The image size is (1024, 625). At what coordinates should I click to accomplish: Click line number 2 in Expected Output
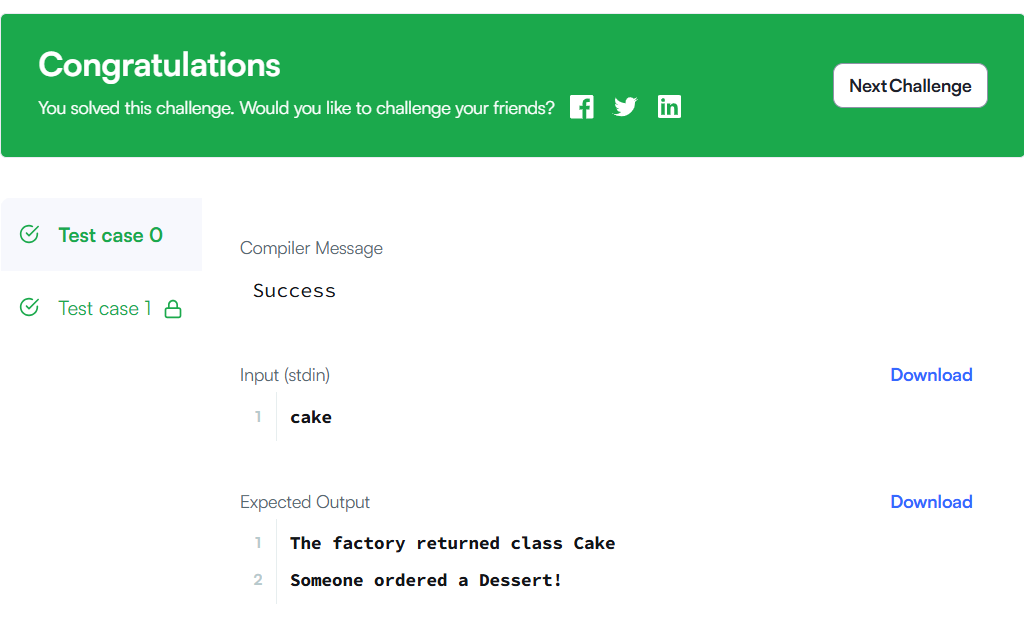tap(258, 580)
